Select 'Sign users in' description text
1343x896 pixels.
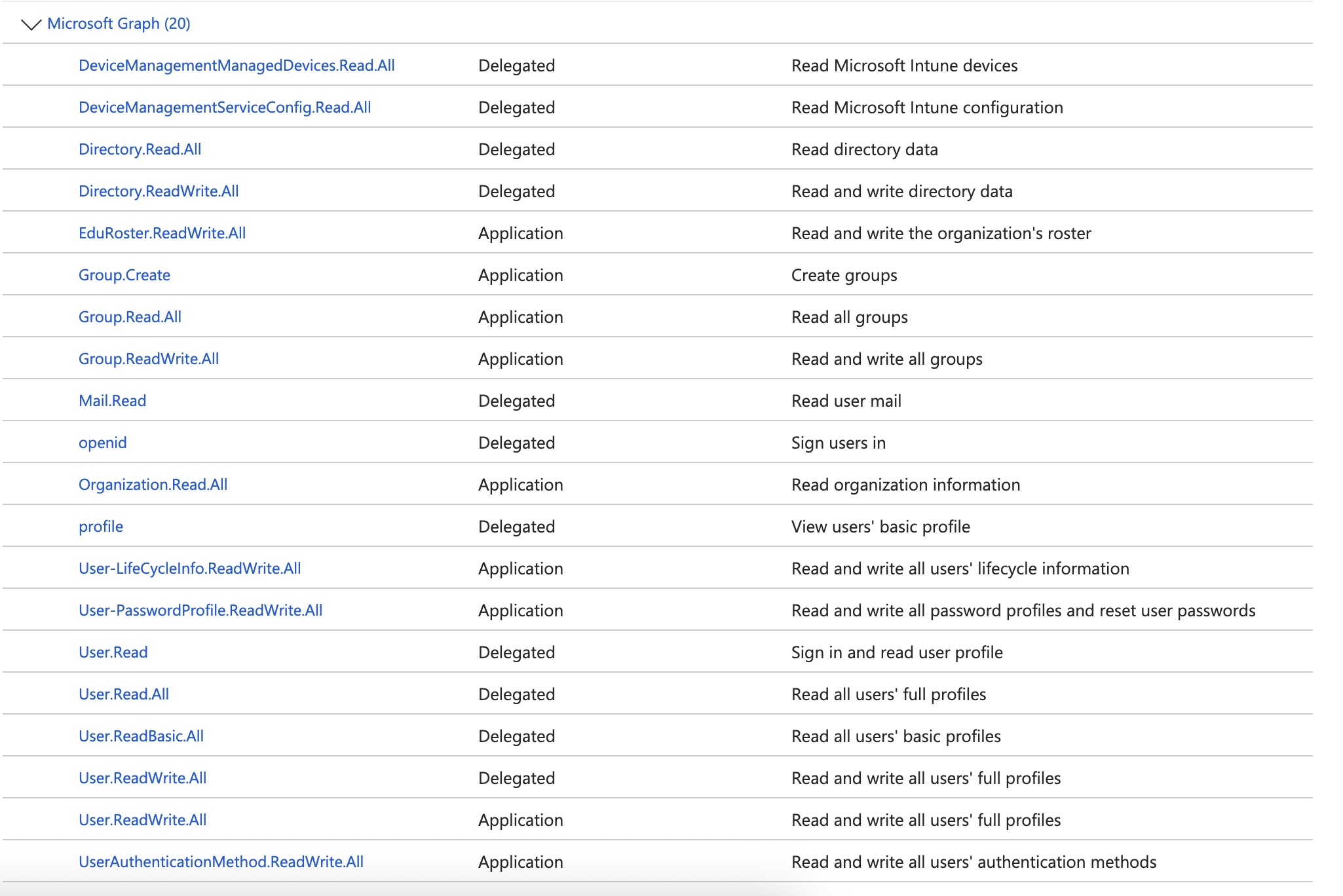pyautogui.click(x=838, y=443)
